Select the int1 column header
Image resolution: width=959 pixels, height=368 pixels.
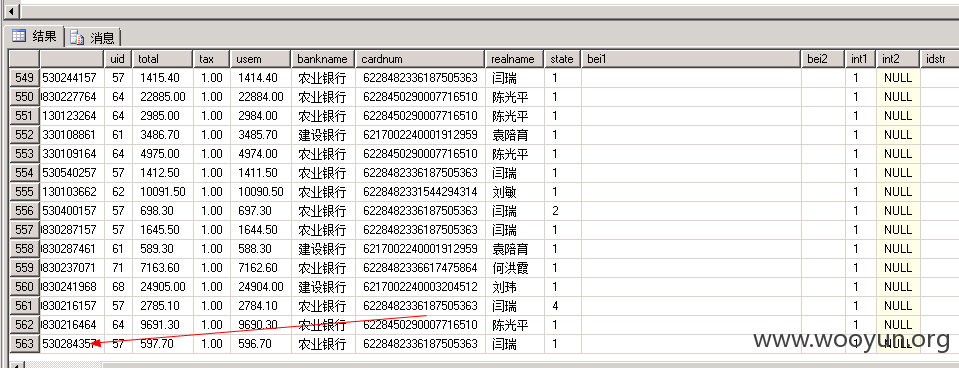861,59
